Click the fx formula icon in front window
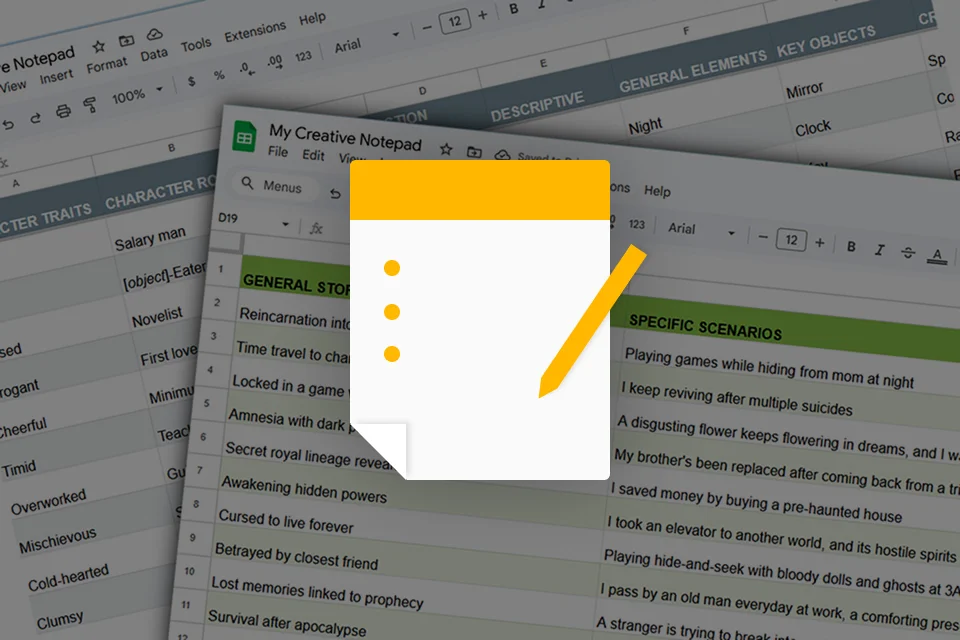This screenshot has width=960, height=640. 316,228
